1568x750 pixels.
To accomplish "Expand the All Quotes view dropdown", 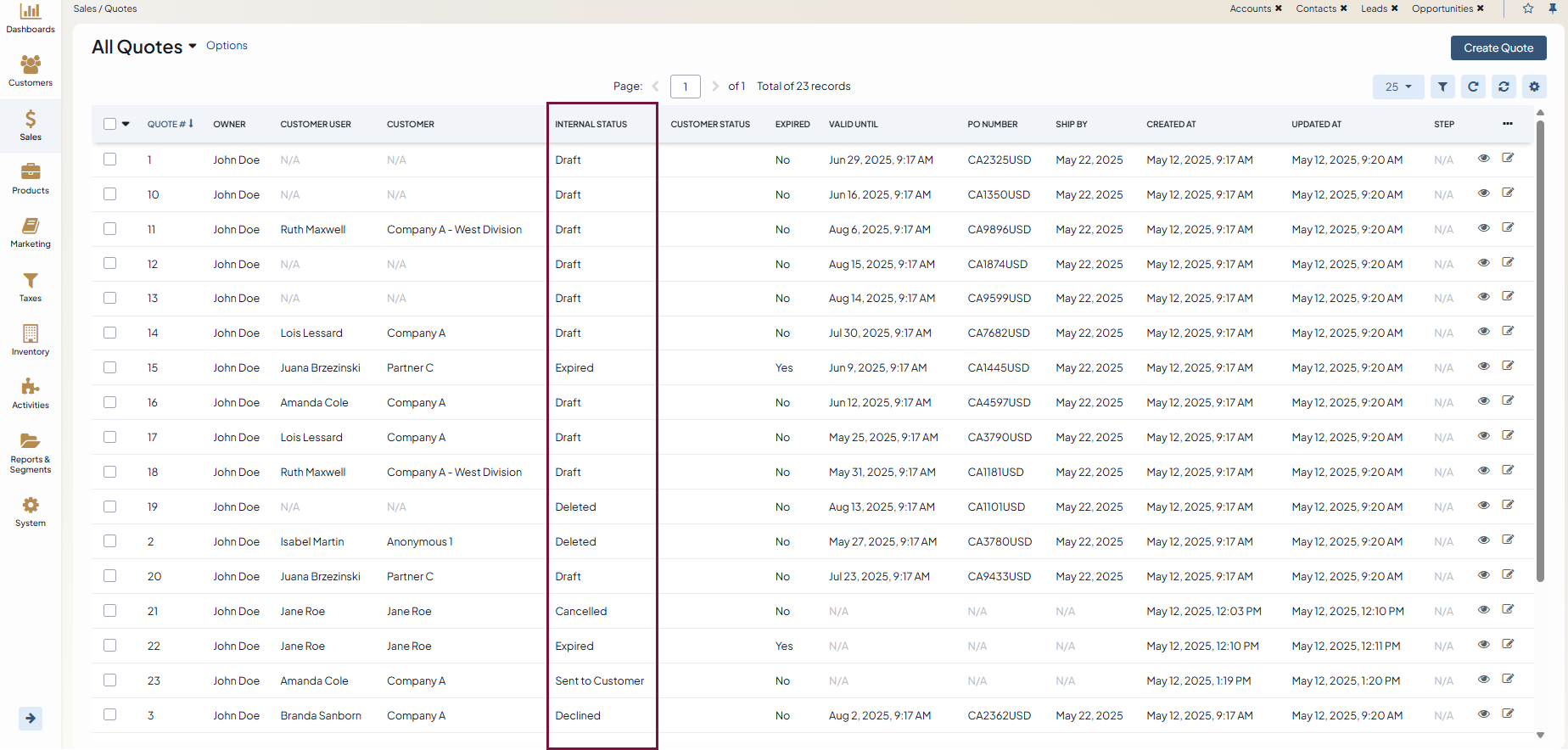I will (193, 47).
